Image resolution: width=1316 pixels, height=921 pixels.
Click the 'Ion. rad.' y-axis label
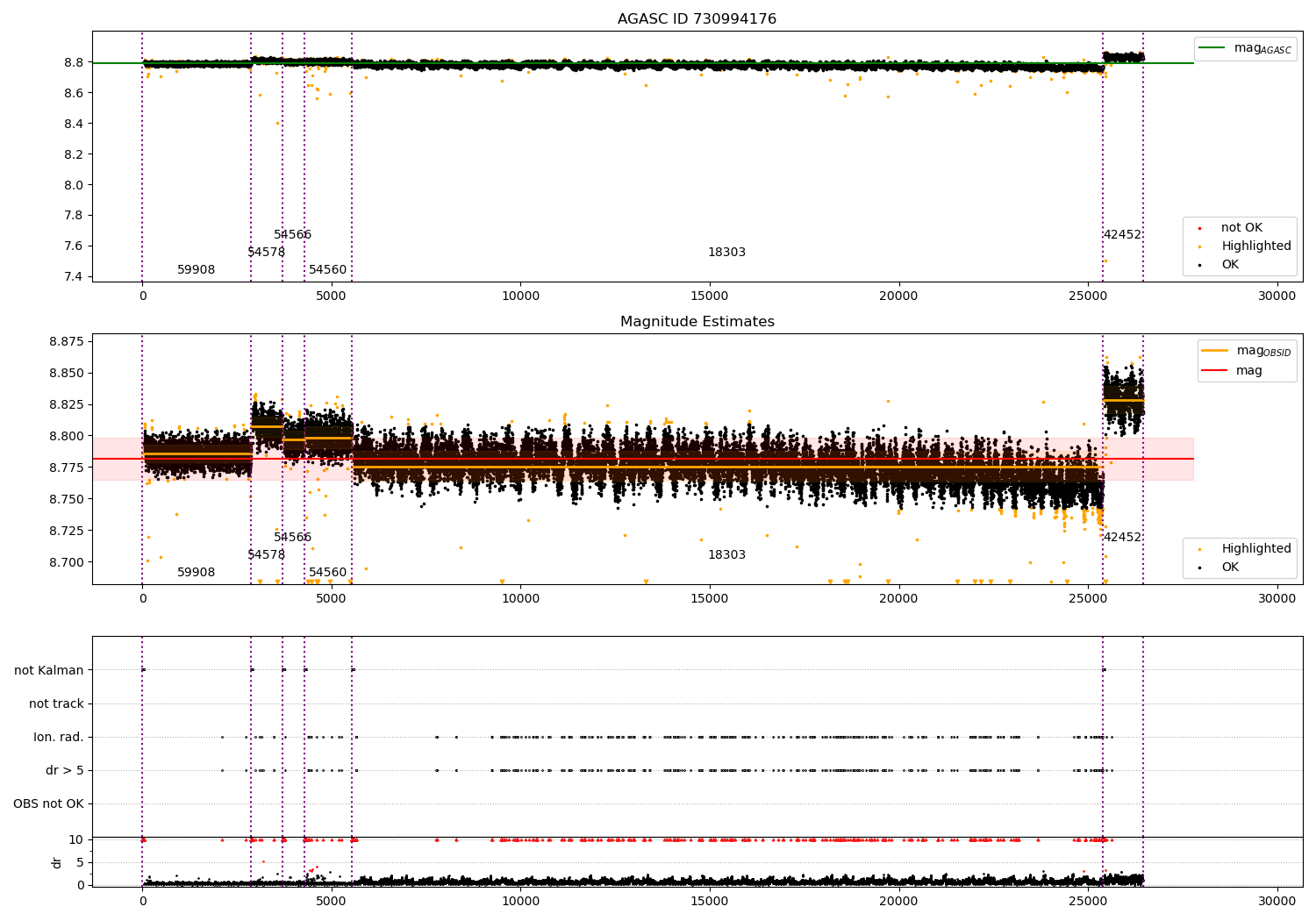[59, 737]
